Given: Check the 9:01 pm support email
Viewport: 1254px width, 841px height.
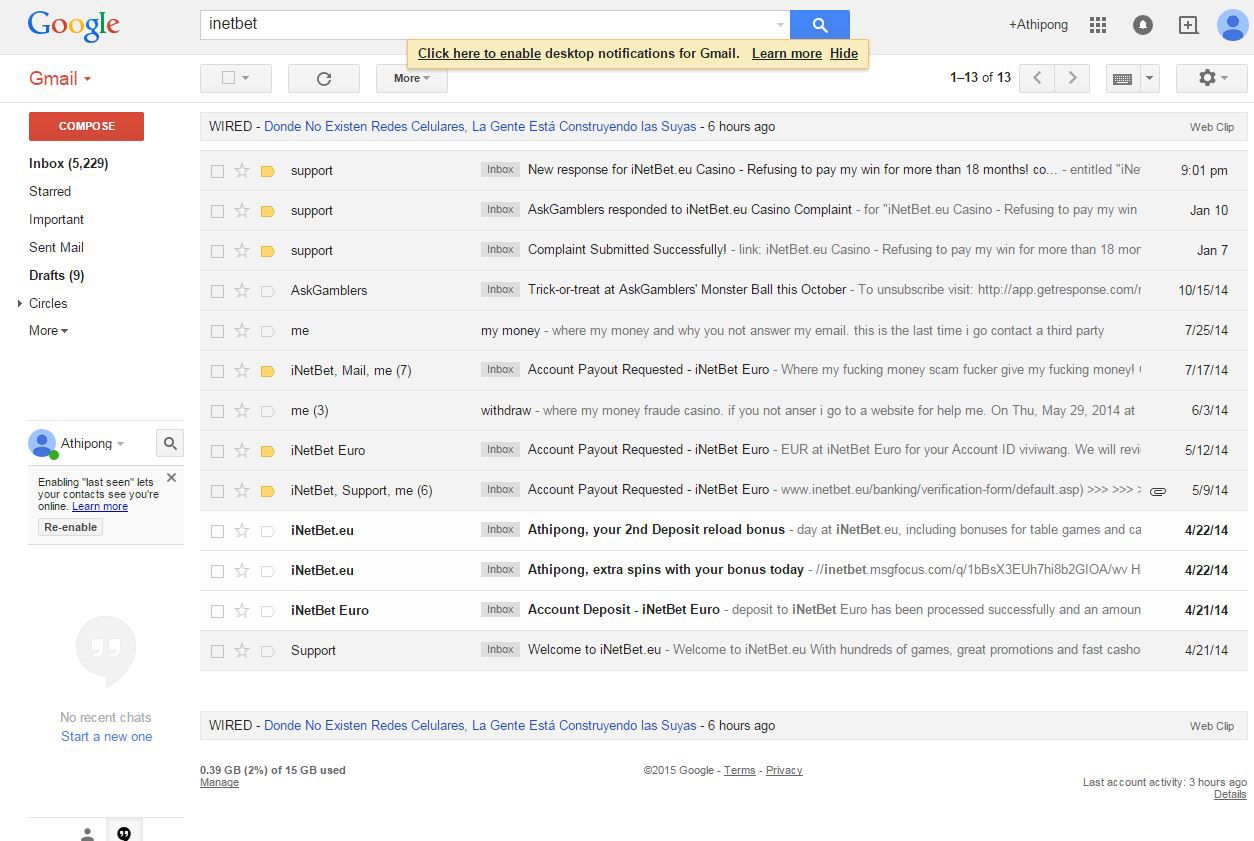Looking at the screenshot, I should pyautogui.click(x=217, y=171).
